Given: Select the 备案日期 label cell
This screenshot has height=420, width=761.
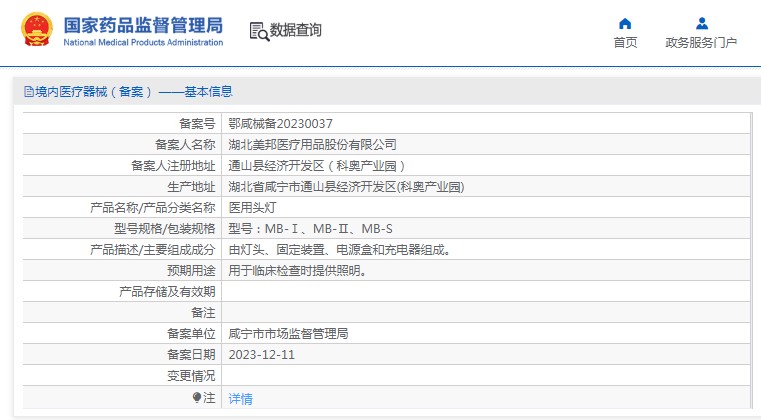Looking at the screenshot, I should pyautogui.click(x=191, y=354).
